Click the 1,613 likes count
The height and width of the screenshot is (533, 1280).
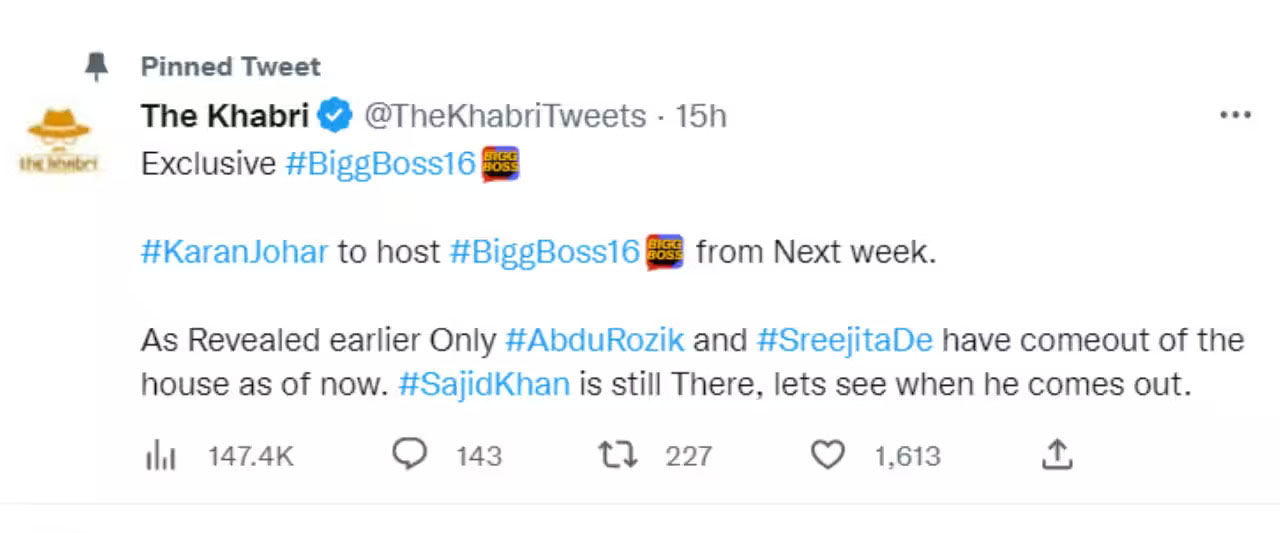pyautogui.click(x=907, y=457)
